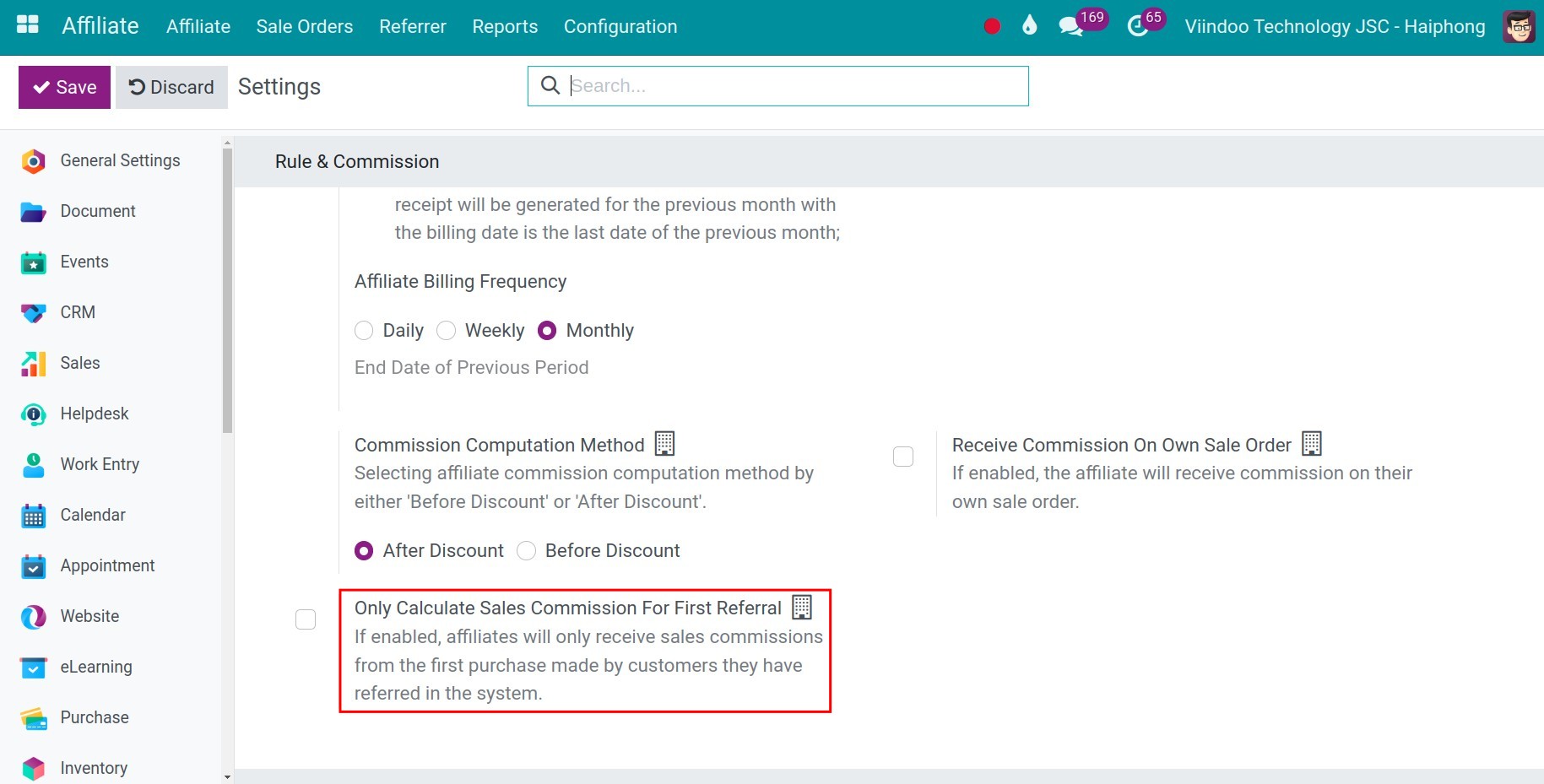The width and height of the screenshot is (1544, 784).
Task: Click the building icon next to Receive Commission On Own Sale Order
Action: point(1312,443)
